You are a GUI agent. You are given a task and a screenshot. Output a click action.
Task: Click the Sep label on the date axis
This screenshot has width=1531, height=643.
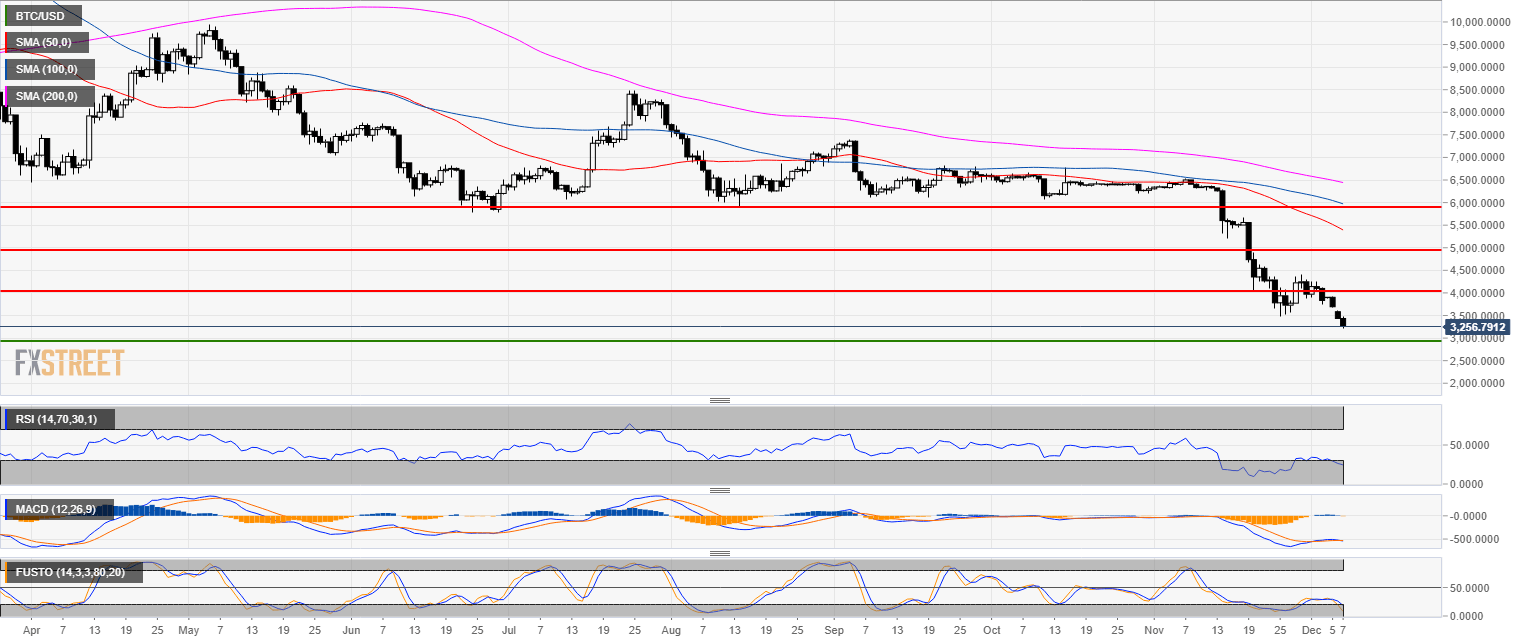835,632
